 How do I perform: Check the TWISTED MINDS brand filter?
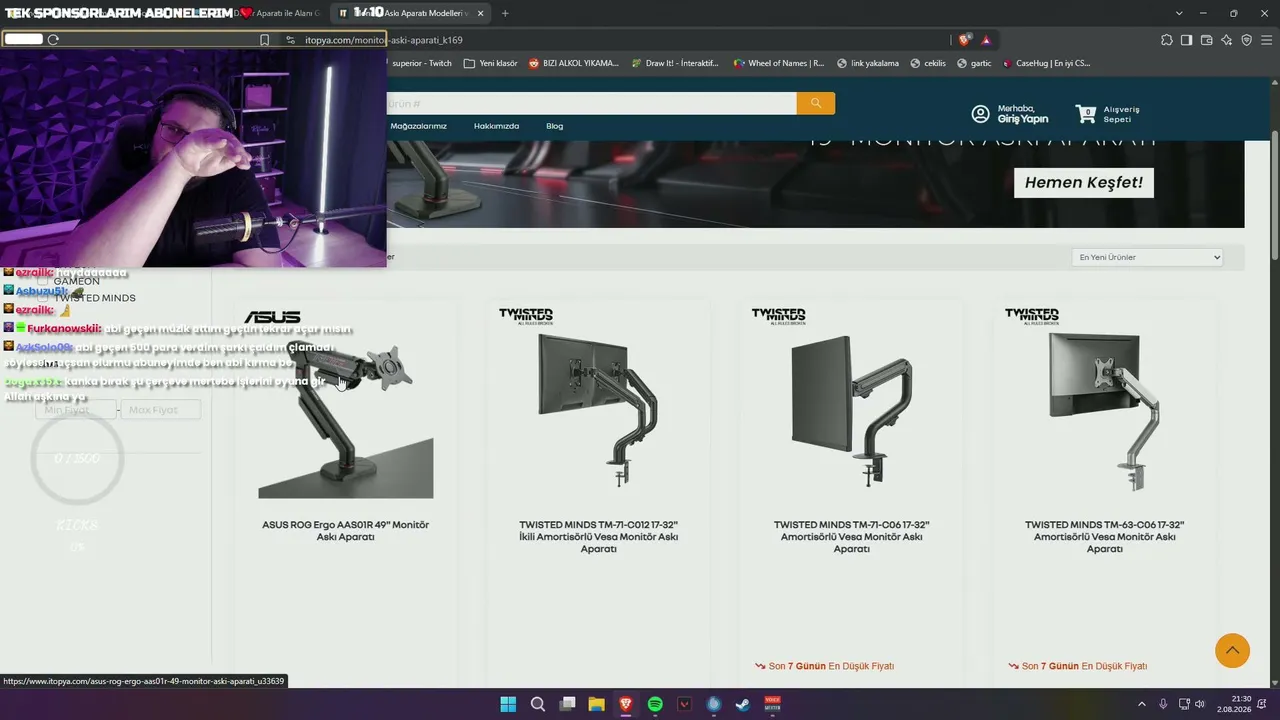[43, 298]
